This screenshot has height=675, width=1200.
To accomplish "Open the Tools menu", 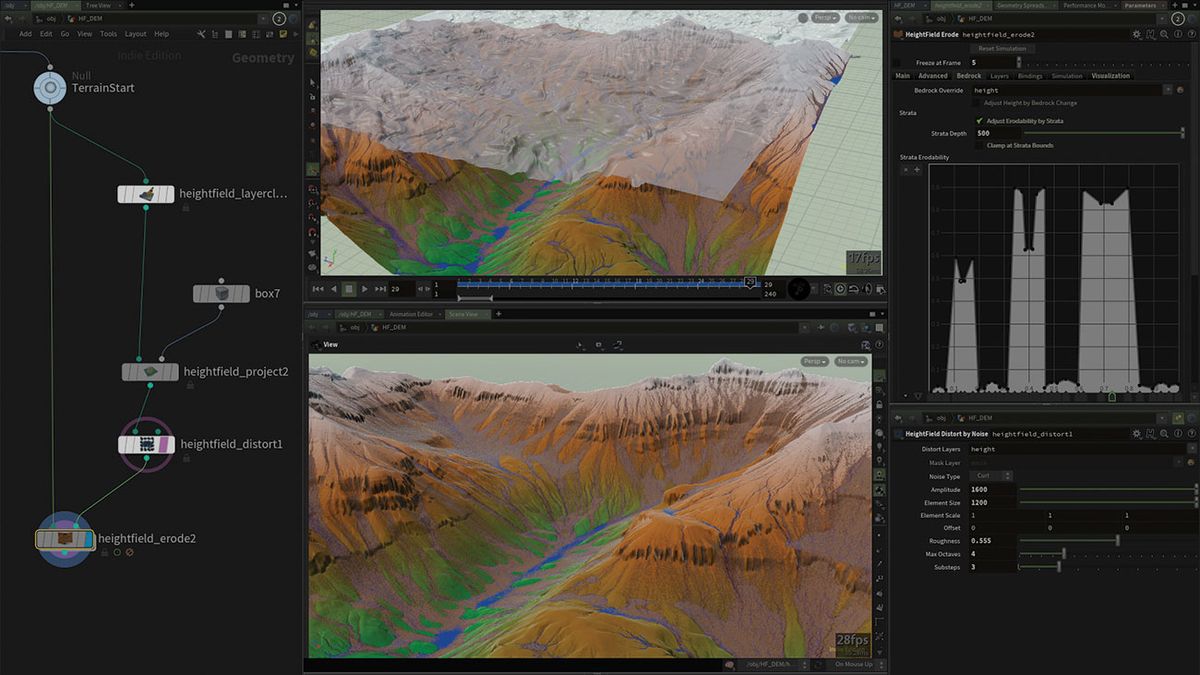I will [109, 33].
